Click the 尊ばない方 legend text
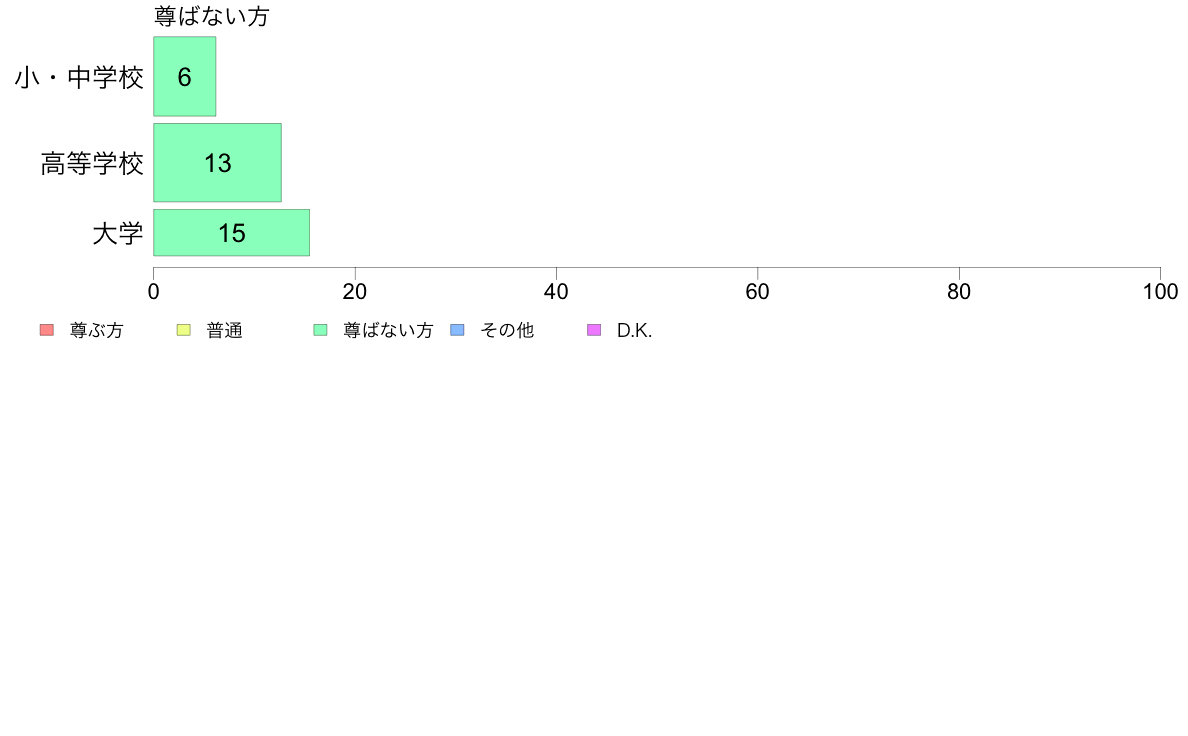The width and height of the screenshot is (1188, 736). [x=388, y=330]
